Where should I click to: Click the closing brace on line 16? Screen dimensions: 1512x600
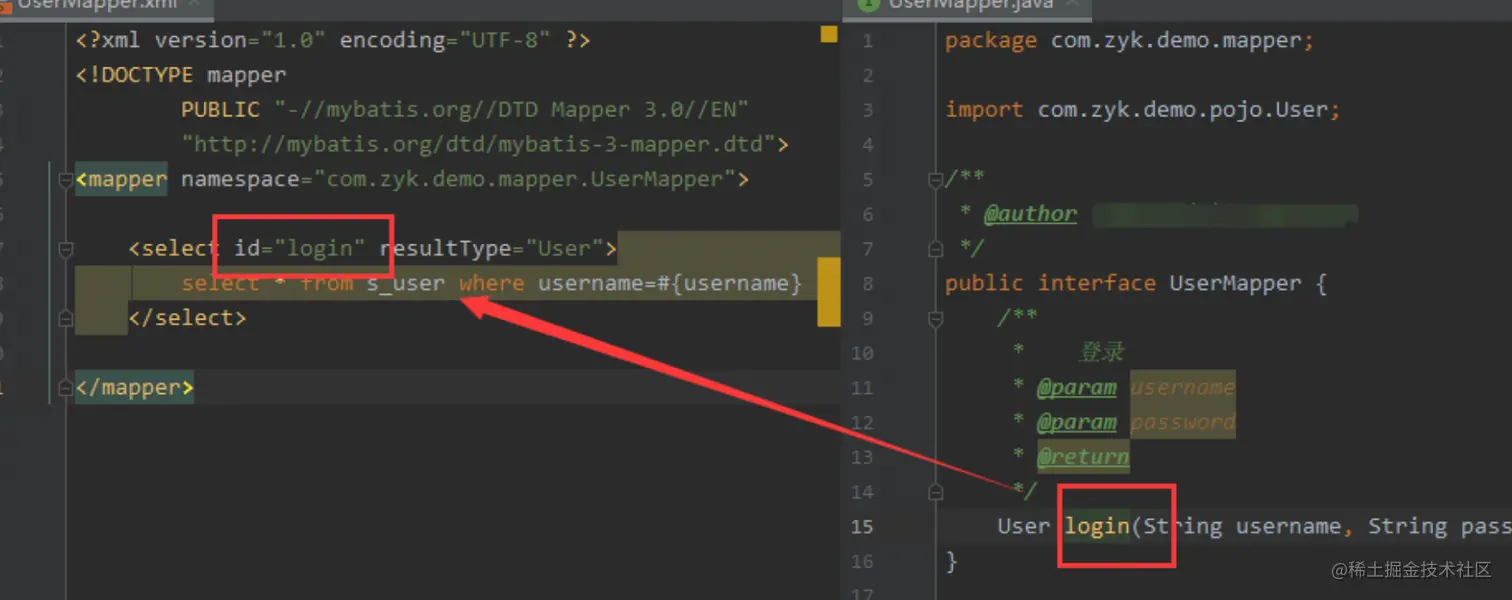pos(951,562)
